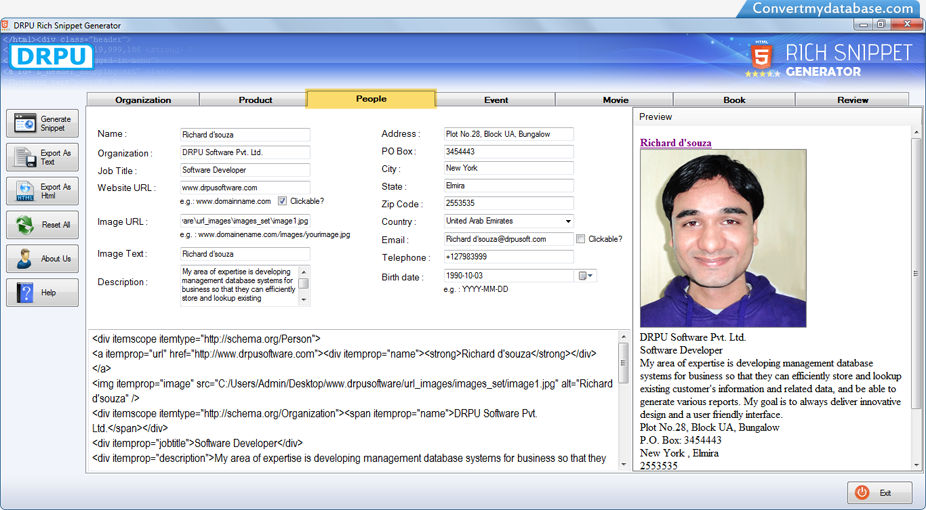
Task: Click the code output scroll down arrow
Action: (624, 465)
